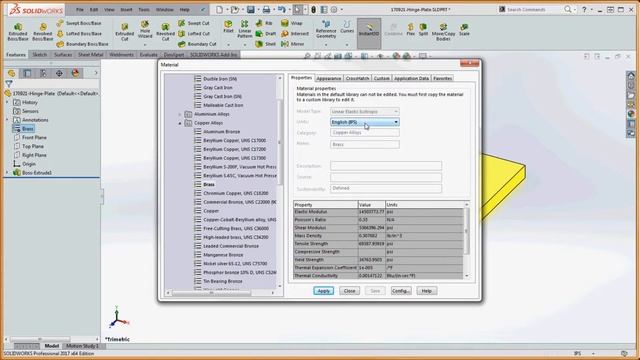Select the Swept Cut tool
The image size is (640, 360).
tap(194, 23)
